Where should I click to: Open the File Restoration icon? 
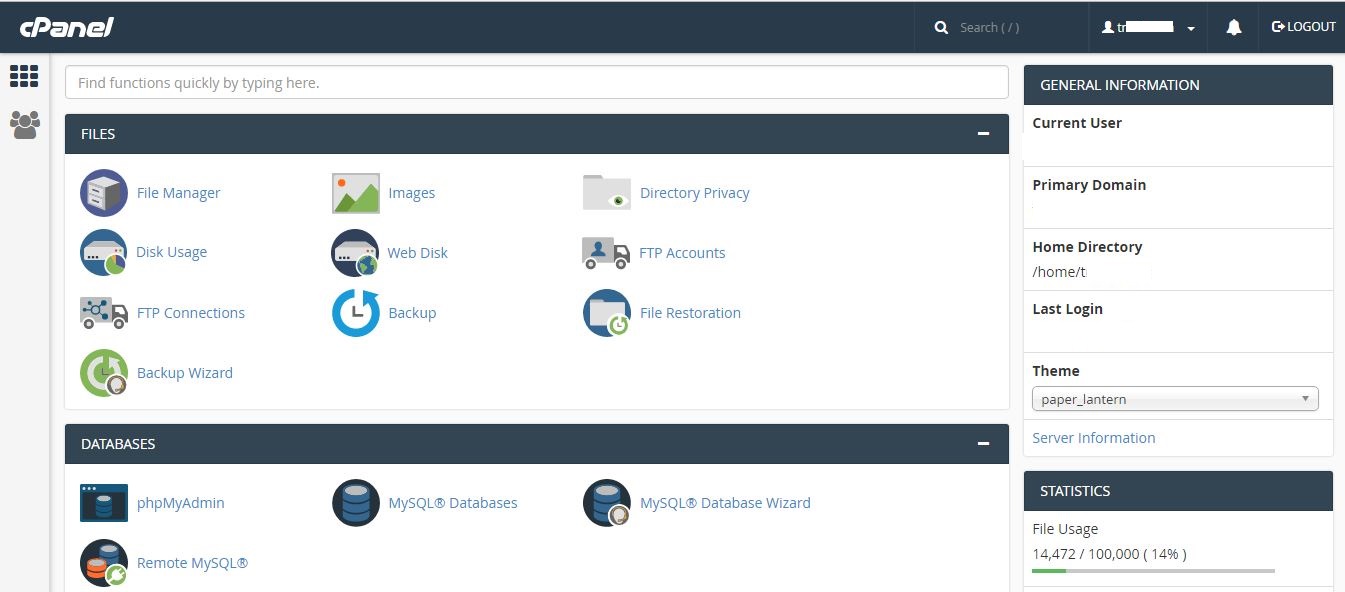(x=607, y=313)
